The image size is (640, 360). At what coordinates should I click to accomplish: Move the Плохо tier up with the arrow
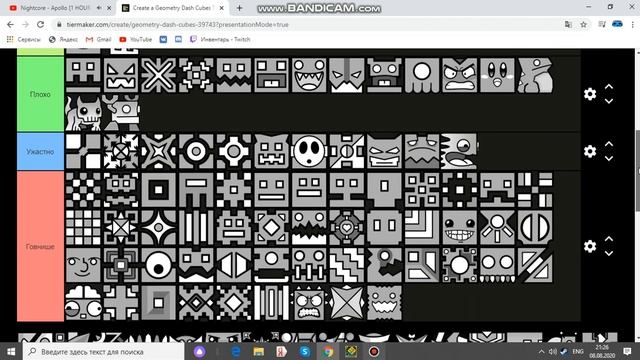tap(609, 87)
